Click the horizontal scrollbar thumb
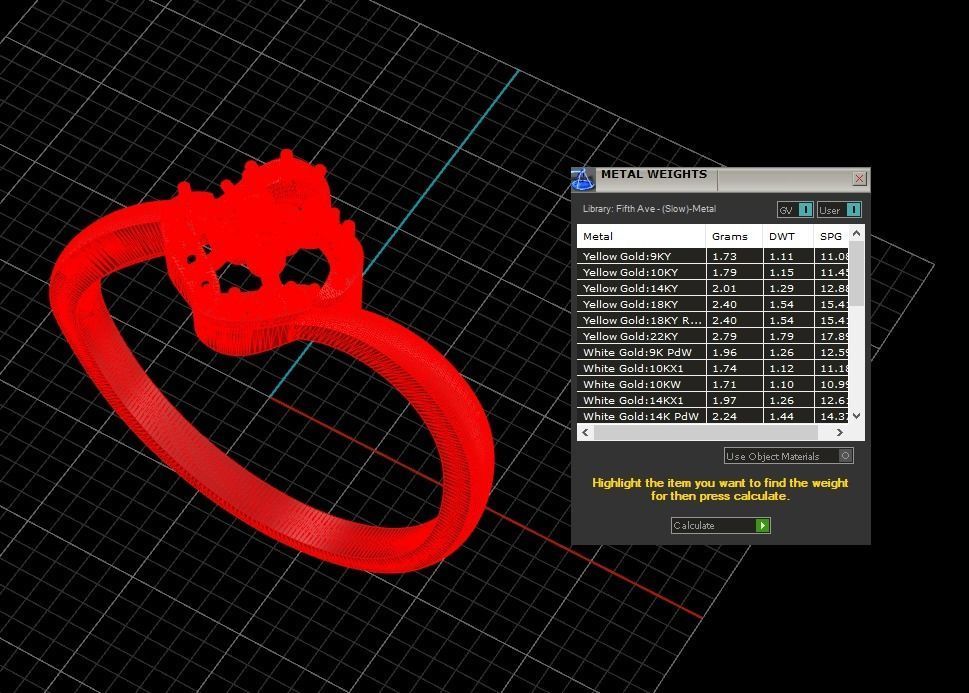969x693 pixels. pyautogui.click(x=705, y=432)
